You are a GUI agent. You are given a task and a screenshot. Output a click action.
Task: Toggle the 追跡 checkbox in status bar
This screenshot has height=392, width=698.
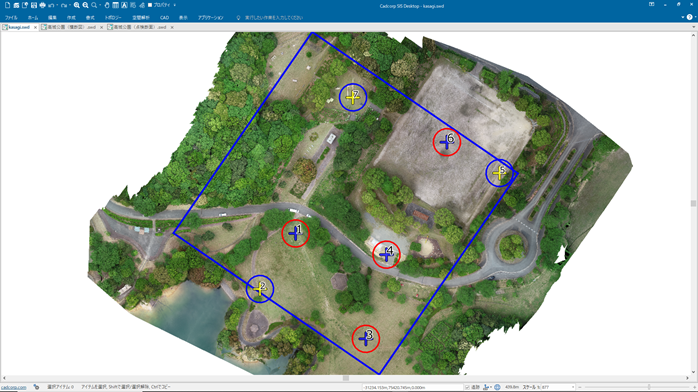click(467, 387)
